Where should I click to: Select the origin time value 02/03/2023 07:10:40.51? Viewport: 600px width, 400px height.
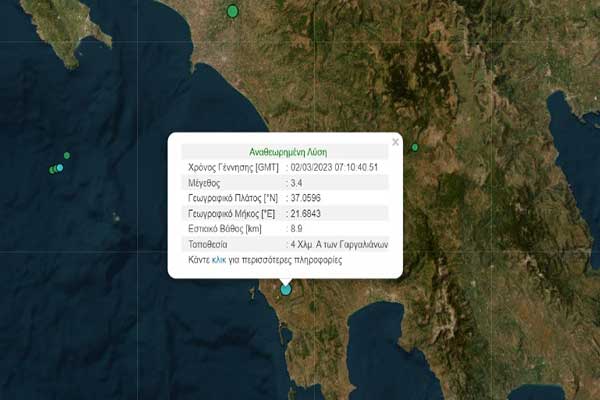335,168
